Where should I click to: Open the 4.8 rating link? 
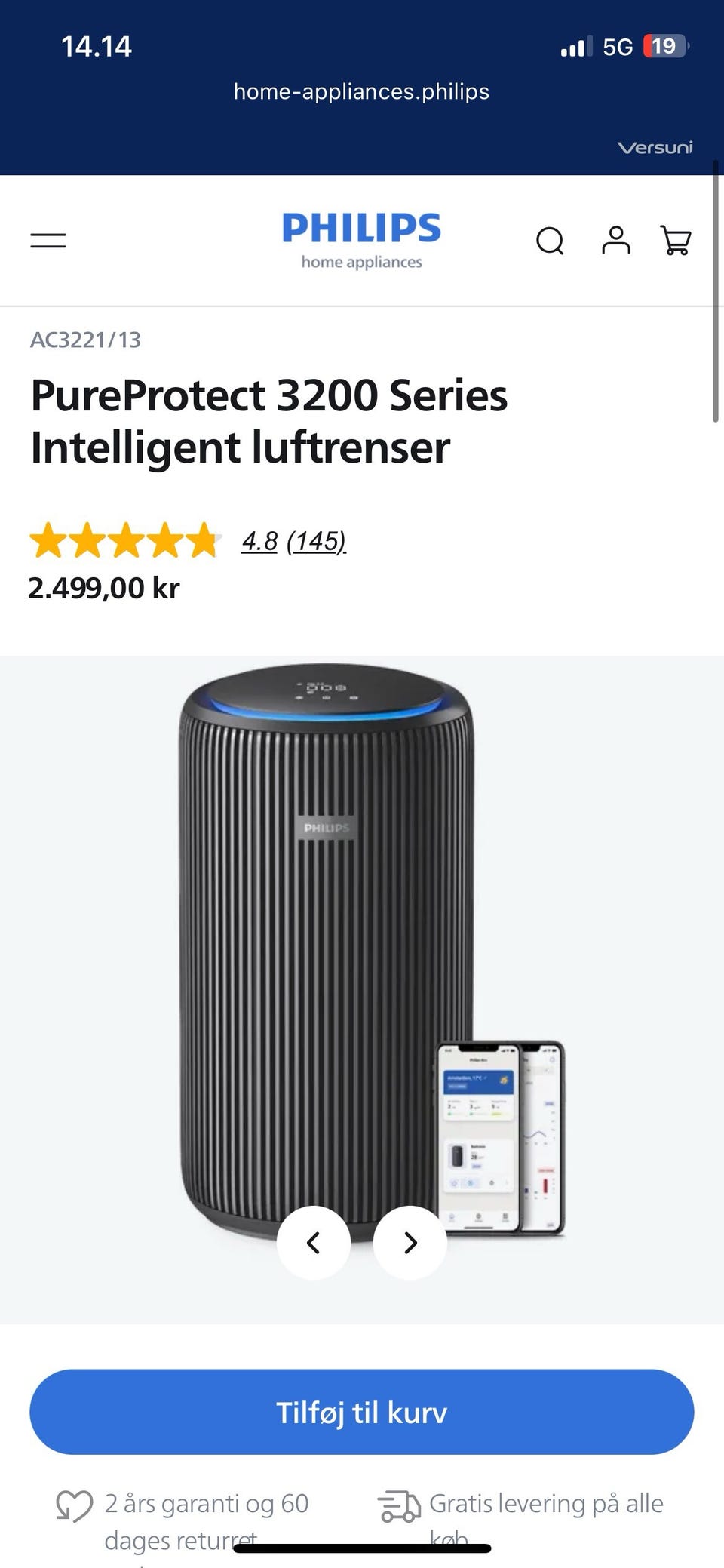coord(259,541)
